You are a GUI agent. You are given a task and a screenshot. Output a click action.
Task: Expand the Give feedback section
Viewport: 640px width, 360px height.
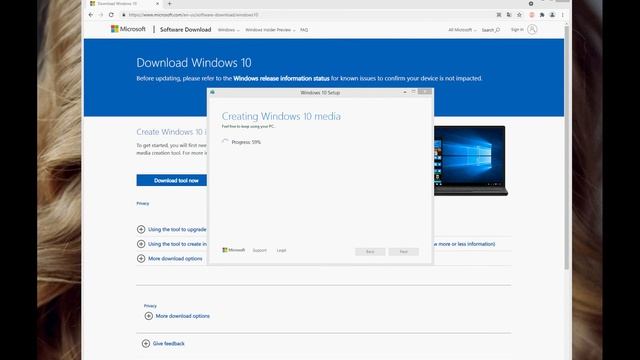tap(163, 344)
